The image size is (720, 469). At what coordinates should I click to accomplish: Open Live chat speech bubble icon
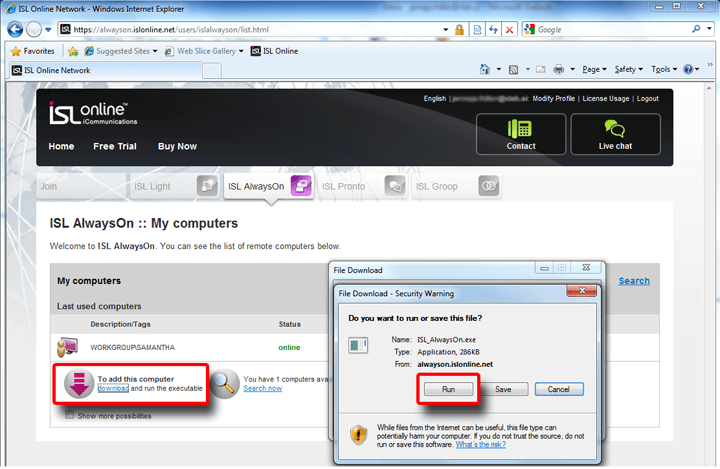pos(615,129)
